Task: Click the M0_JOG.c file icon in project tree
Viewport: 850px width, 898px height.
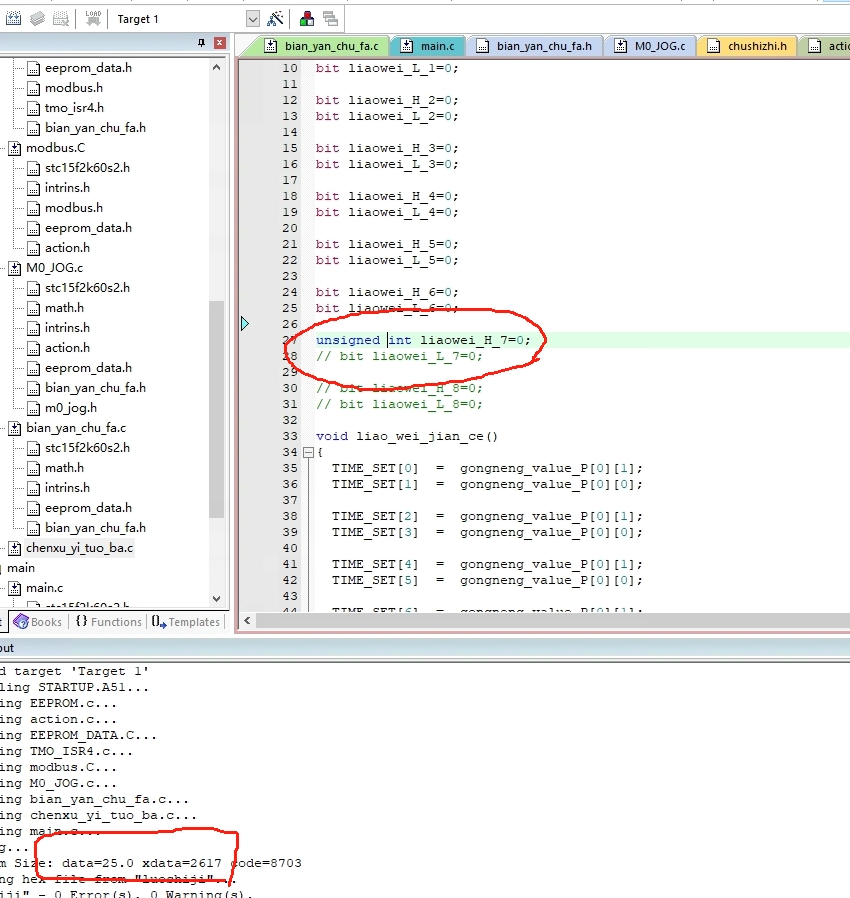Action: click(15, 268)
